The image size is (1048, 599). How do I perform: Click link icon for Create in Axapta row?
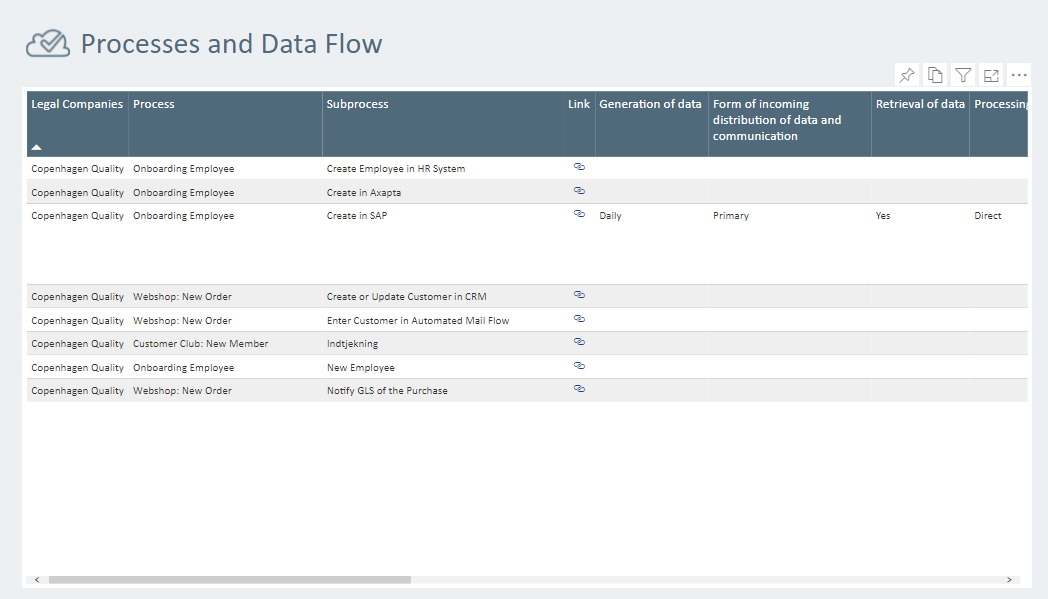pyautogui.click(x=579, y=190)
